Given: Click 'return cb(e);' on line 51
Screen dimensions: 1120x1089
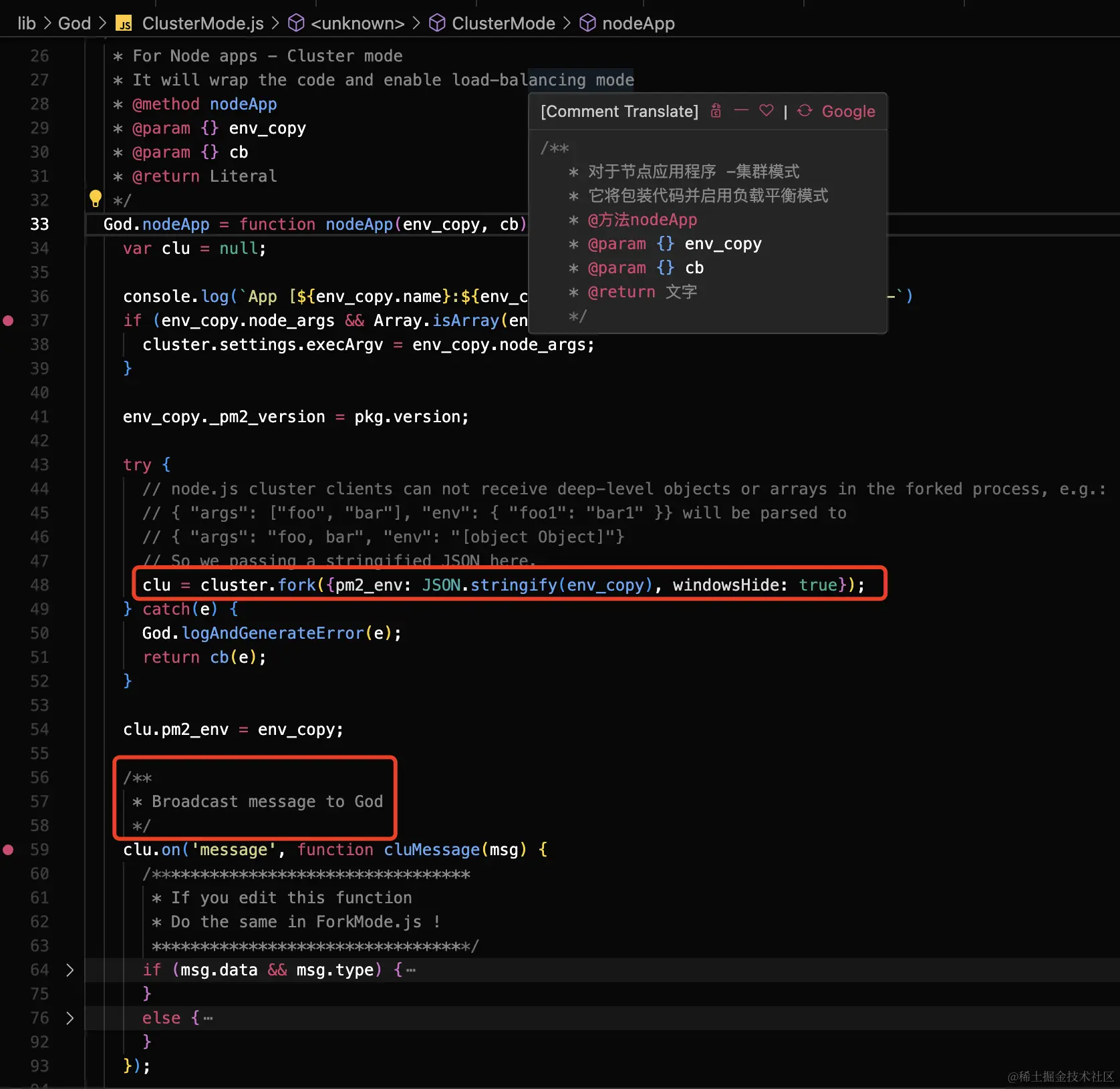Looking at the screenshot, I should click(x=204, y=657).
